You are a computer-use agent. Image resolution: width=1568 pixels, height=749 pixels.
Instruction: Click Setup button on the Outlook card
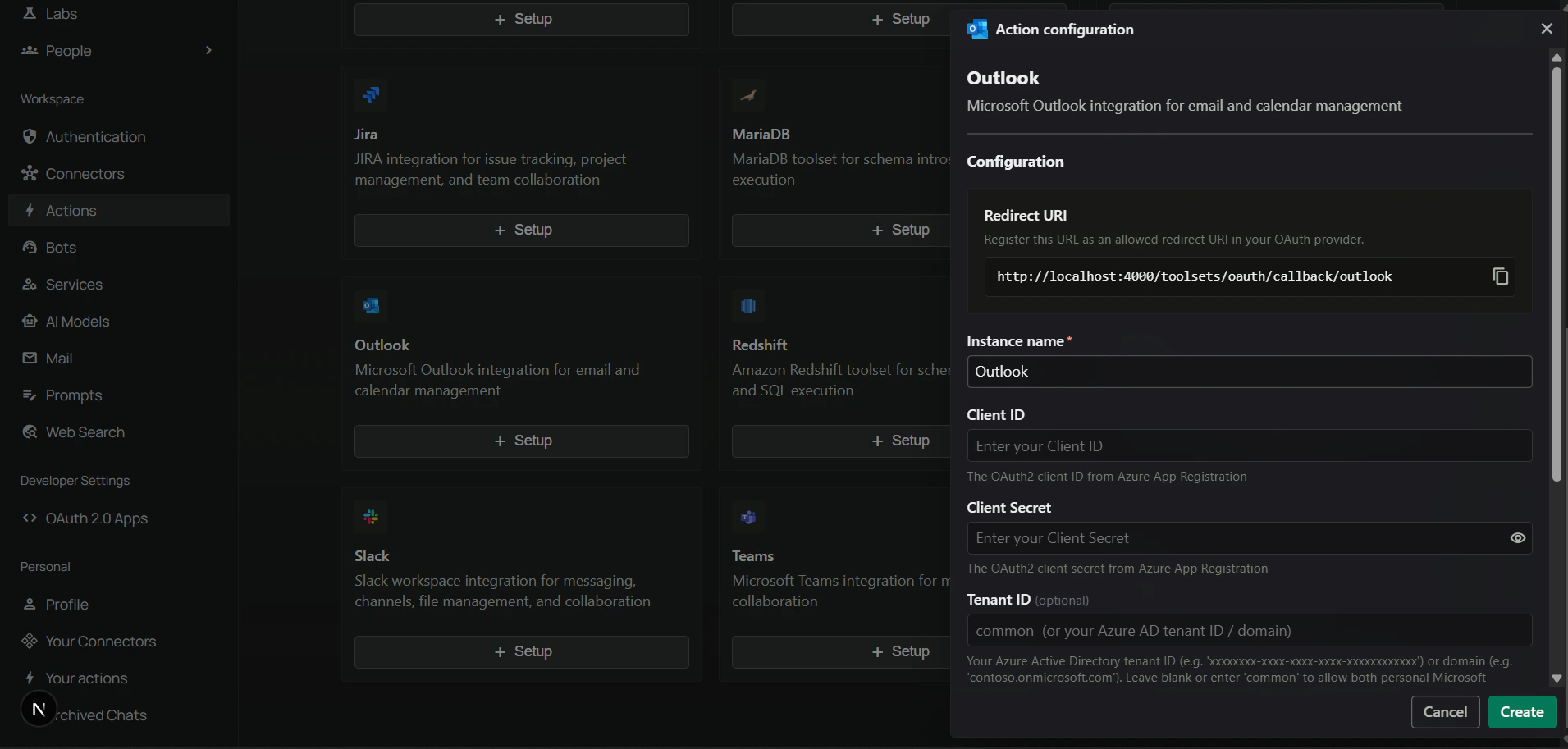522,441
